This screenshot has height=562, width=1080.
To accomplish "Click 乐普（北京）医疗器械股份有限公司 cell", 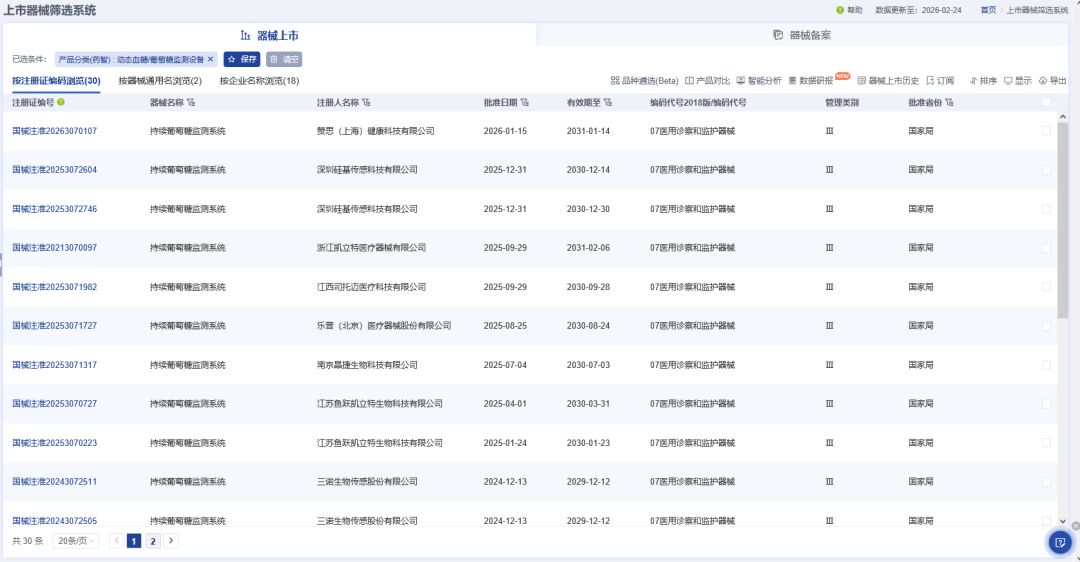I will [384, 325].
